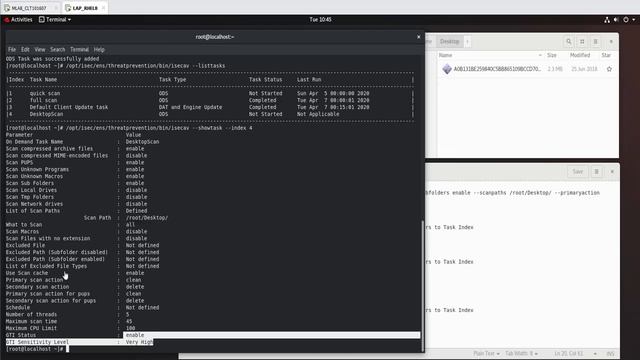Click the INS indicator in text editor
Viewport: 640px width, 360px height.
pos(610,353)
